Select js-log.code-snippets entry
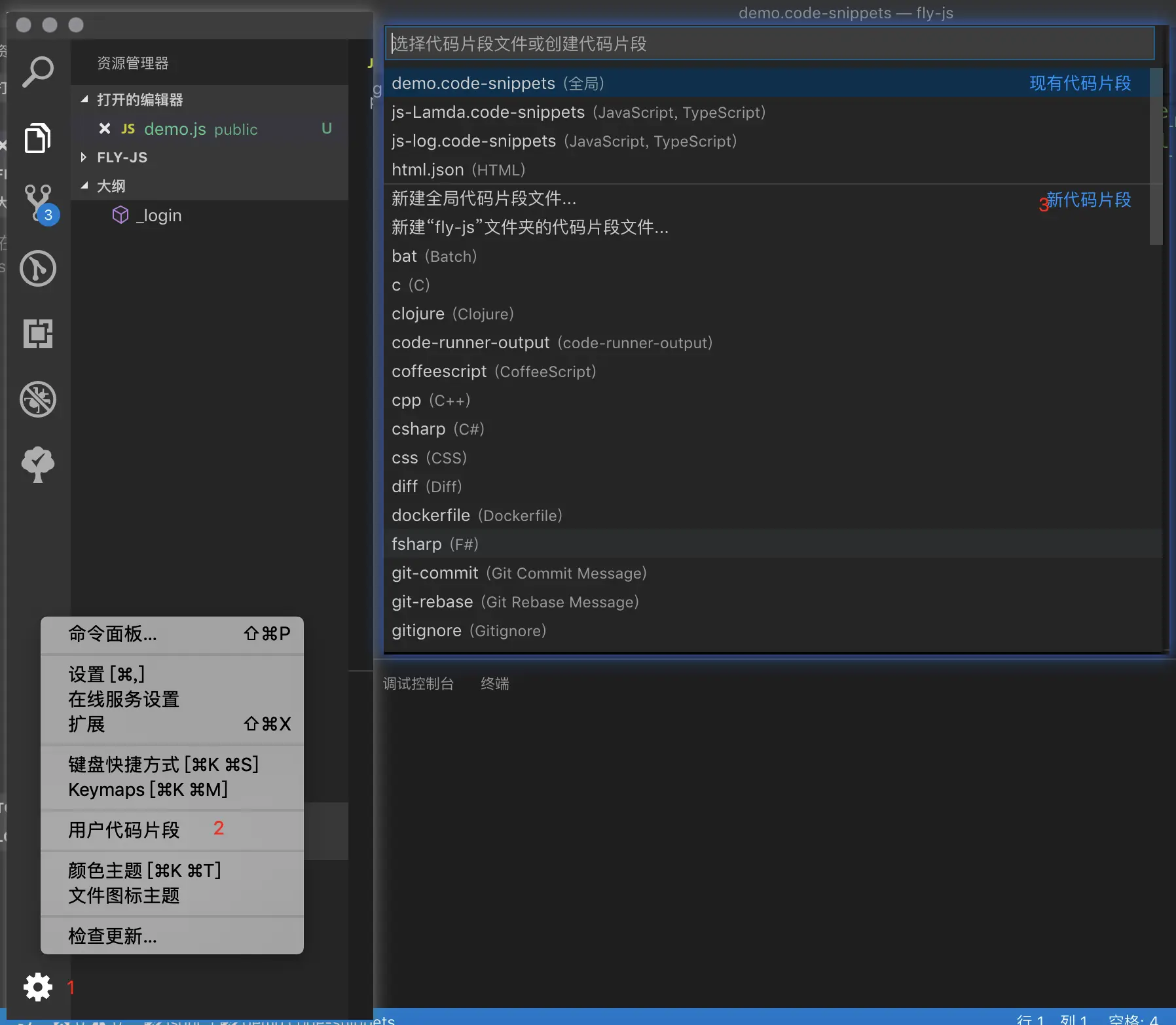Screen dimensions: 1176x1025 767,141
